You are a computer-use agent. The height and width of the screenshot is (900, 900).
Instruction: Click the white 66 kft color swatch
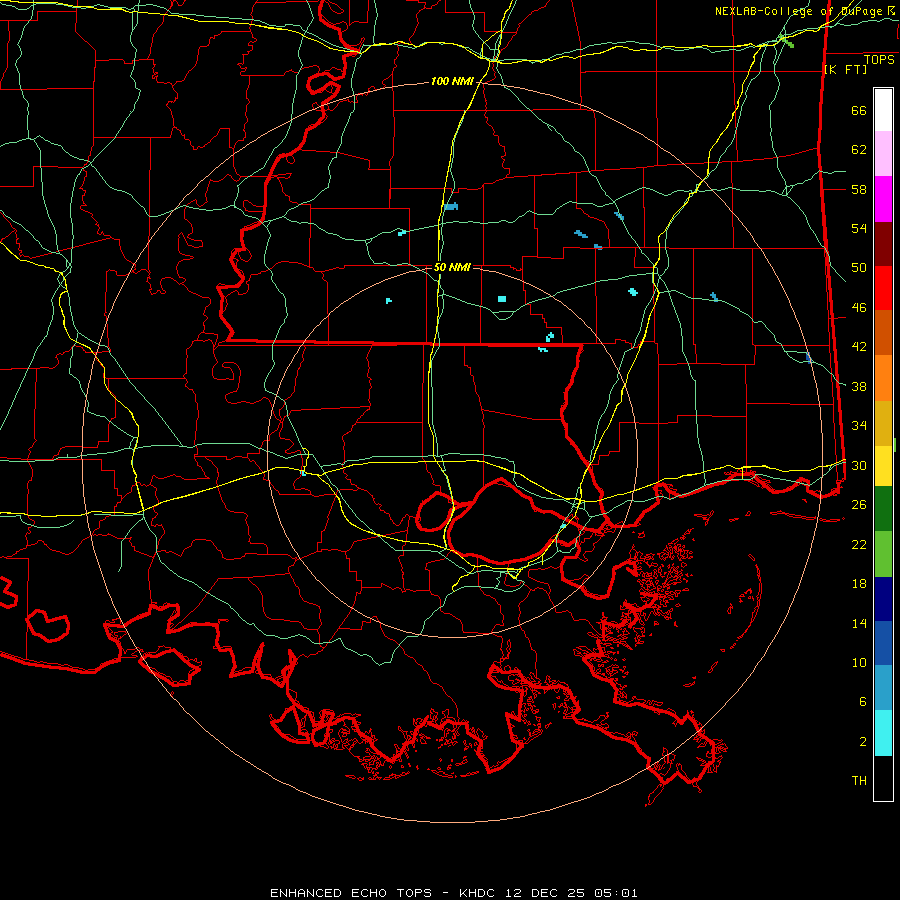[x=883, y=110]
